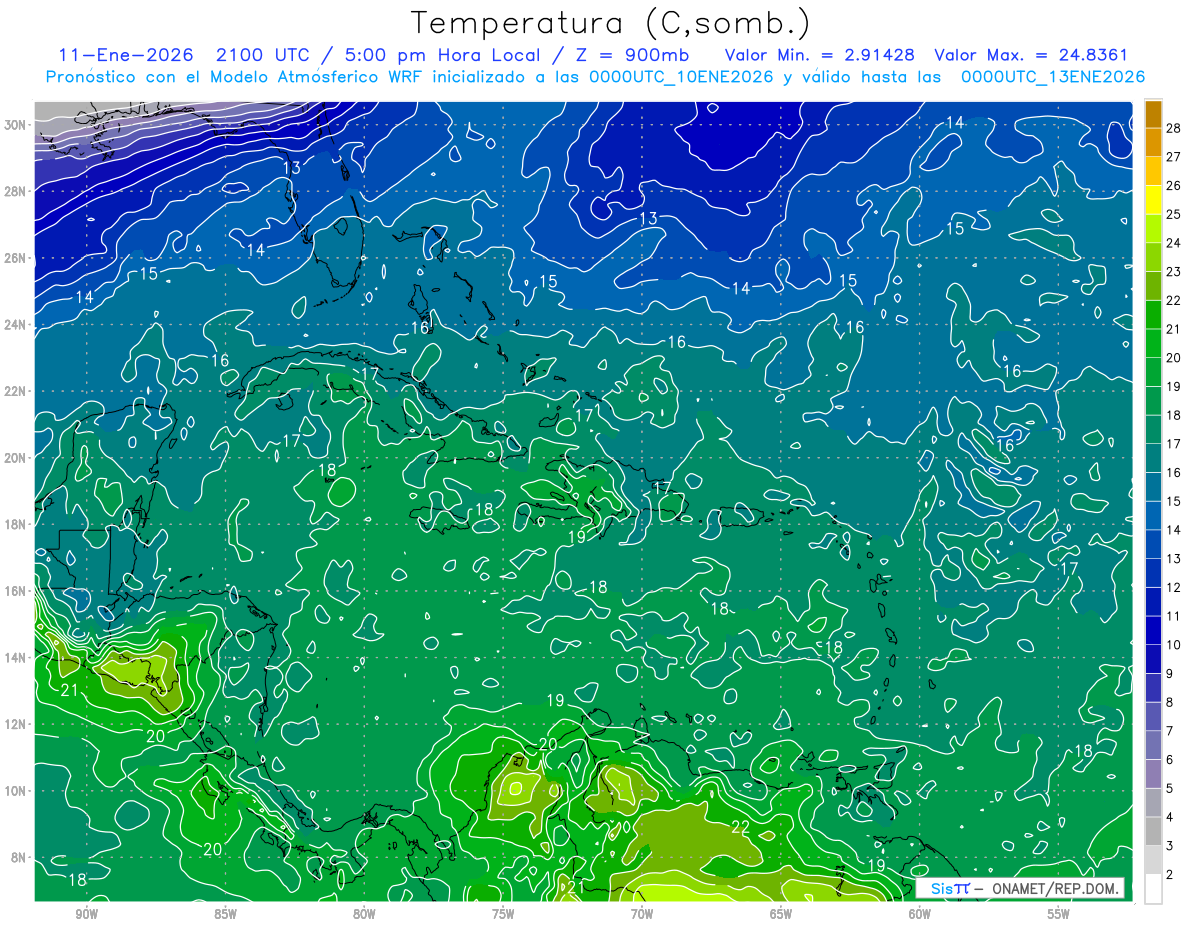
Task: Click latitude axis label "18N"
Action: 17,524
